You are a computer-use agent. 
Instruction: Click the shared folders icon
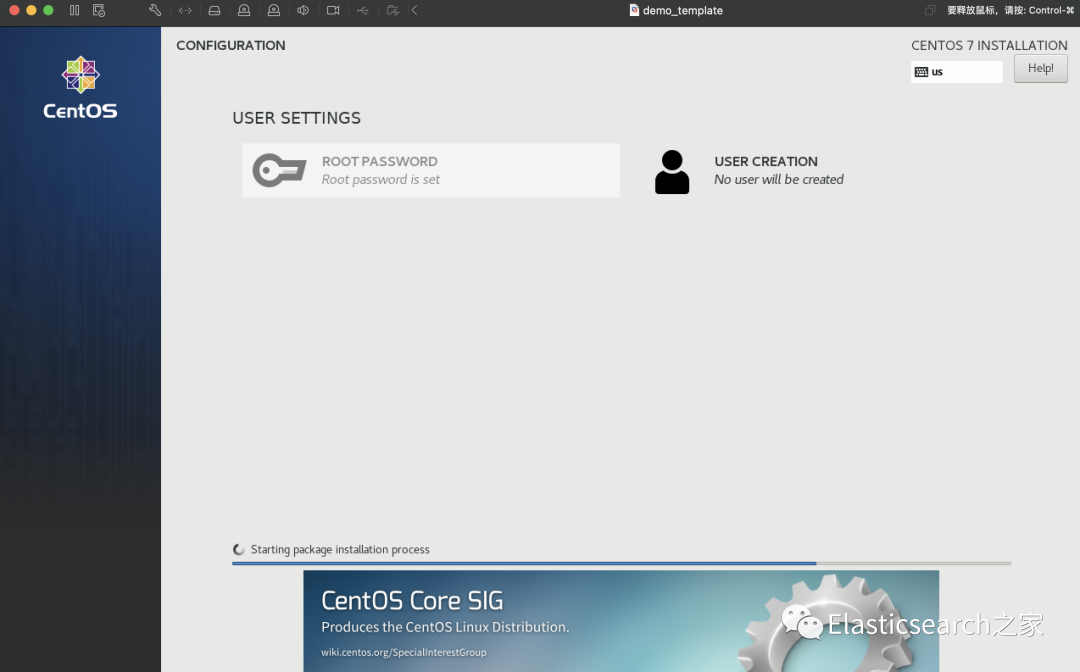[x=393, y=10]
